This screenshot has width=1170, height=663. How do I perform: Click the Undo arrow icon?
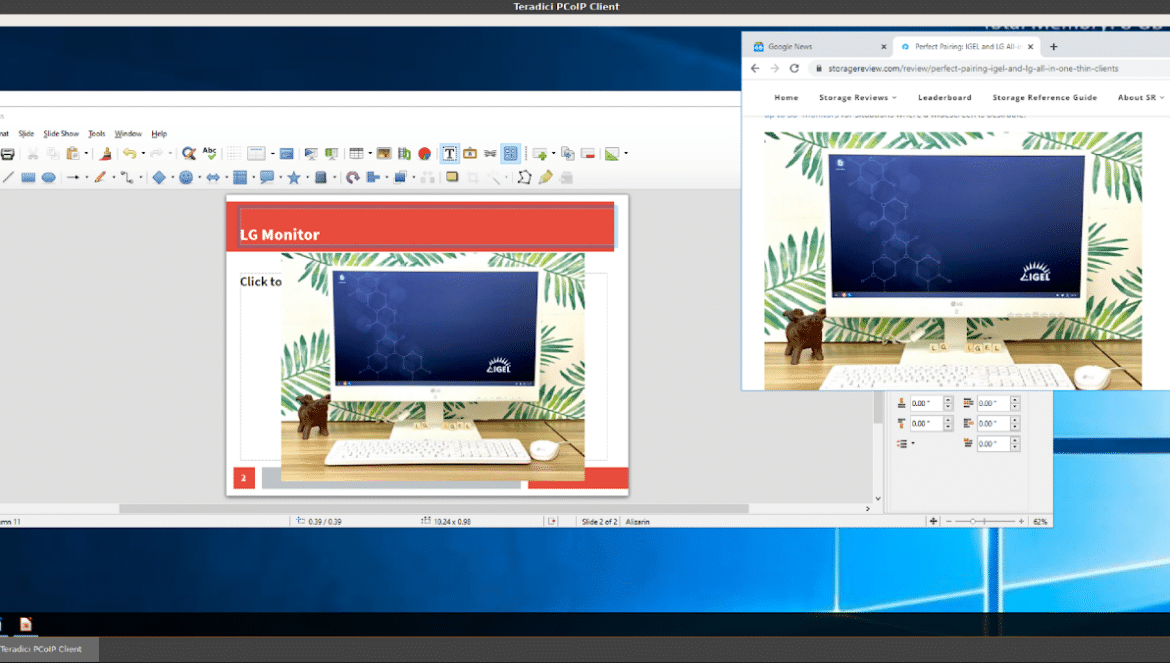click(x=130, y=154)
